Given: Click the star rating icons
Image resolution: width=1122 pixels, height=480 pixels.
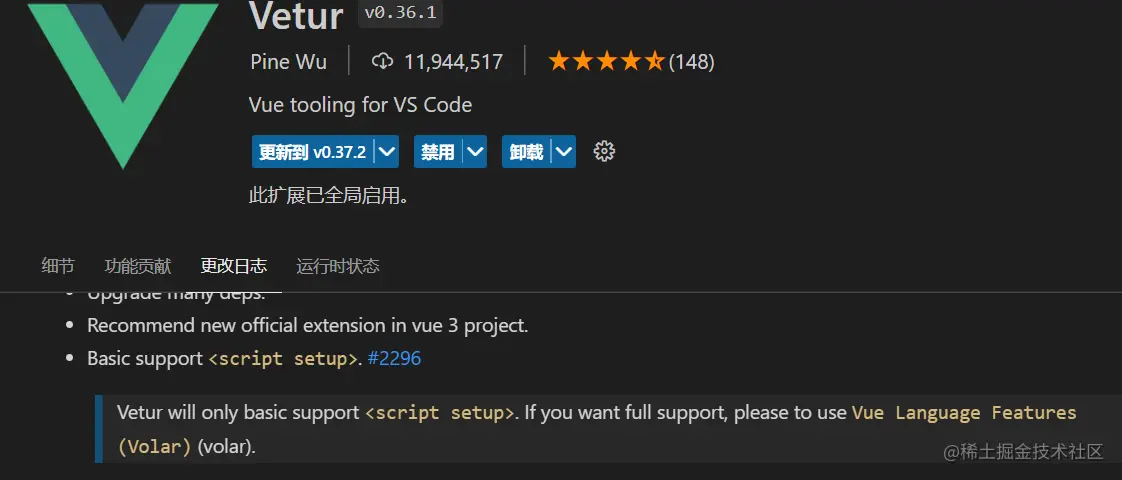Looking at the screenshot, I should [x=606, y=62].
